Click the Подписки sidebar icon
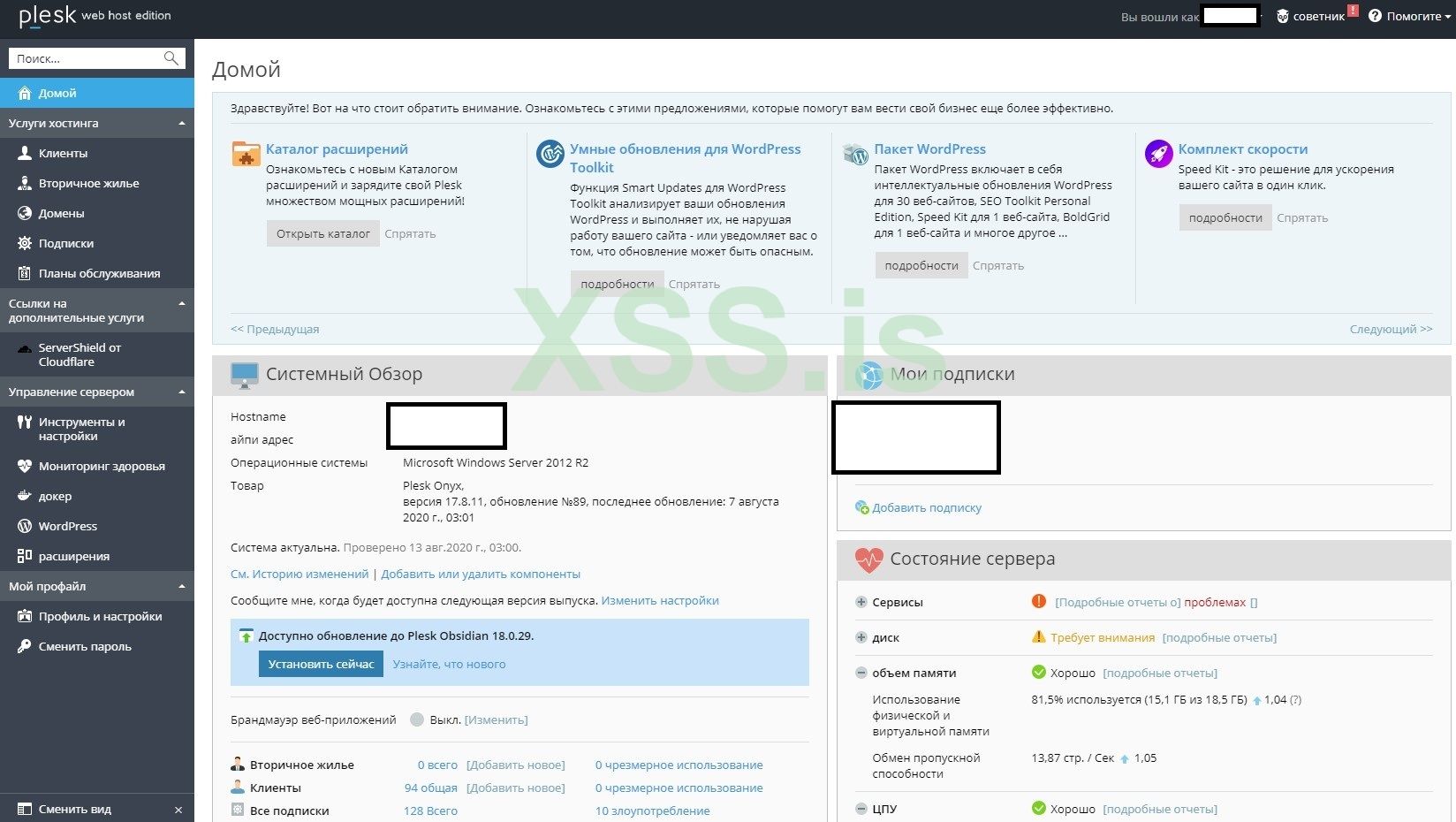This screenshot has width=1456, height=822. point(24,243)
